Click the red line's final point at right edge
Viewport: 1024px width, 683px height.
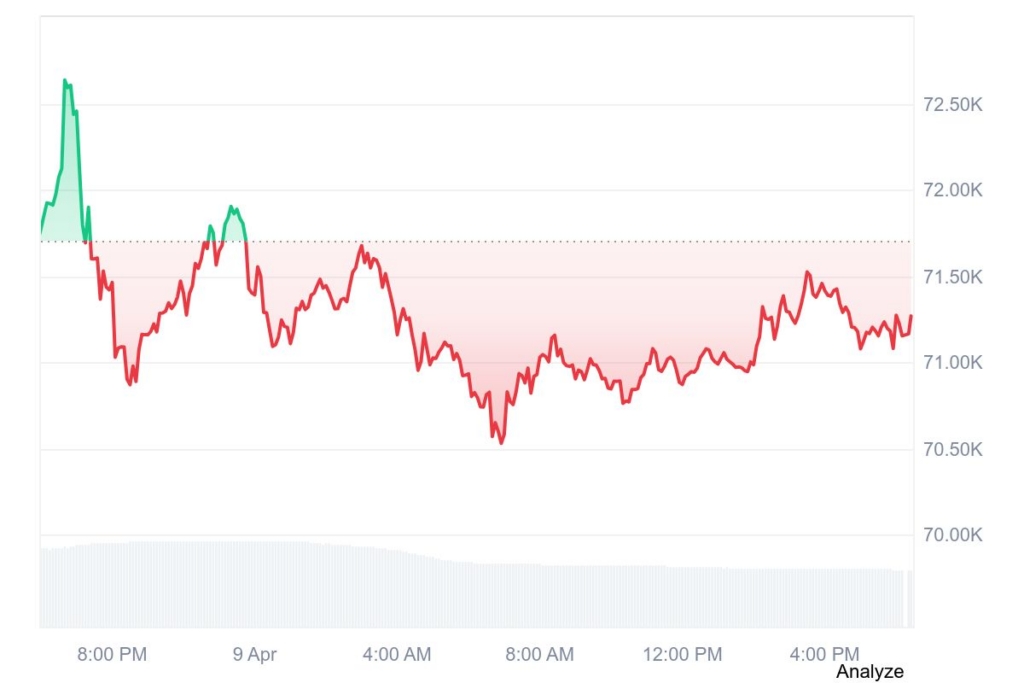(911, 316)
